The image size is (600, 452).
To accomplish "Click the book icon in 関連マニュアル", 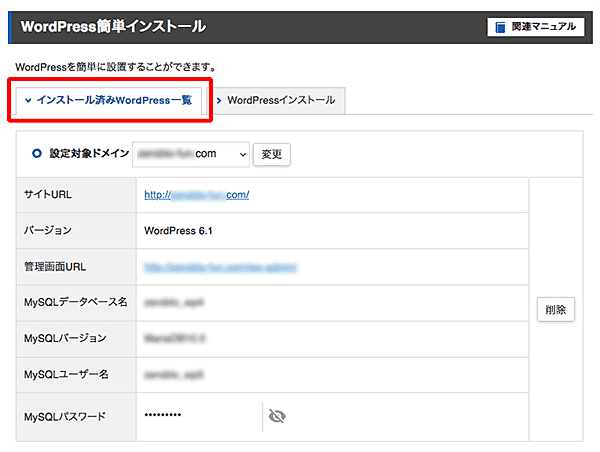I will pyautogui.click(x=500, y=27).
